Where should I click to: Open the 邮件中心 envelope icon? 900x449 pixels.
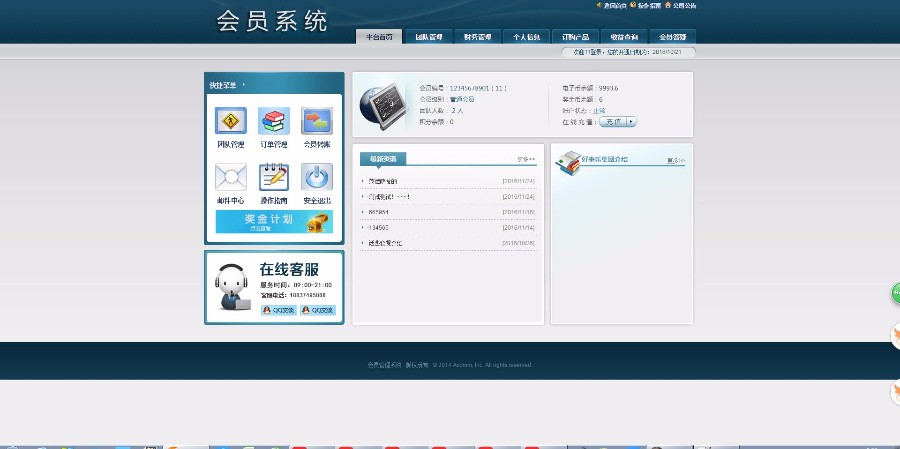pos(231,177)
